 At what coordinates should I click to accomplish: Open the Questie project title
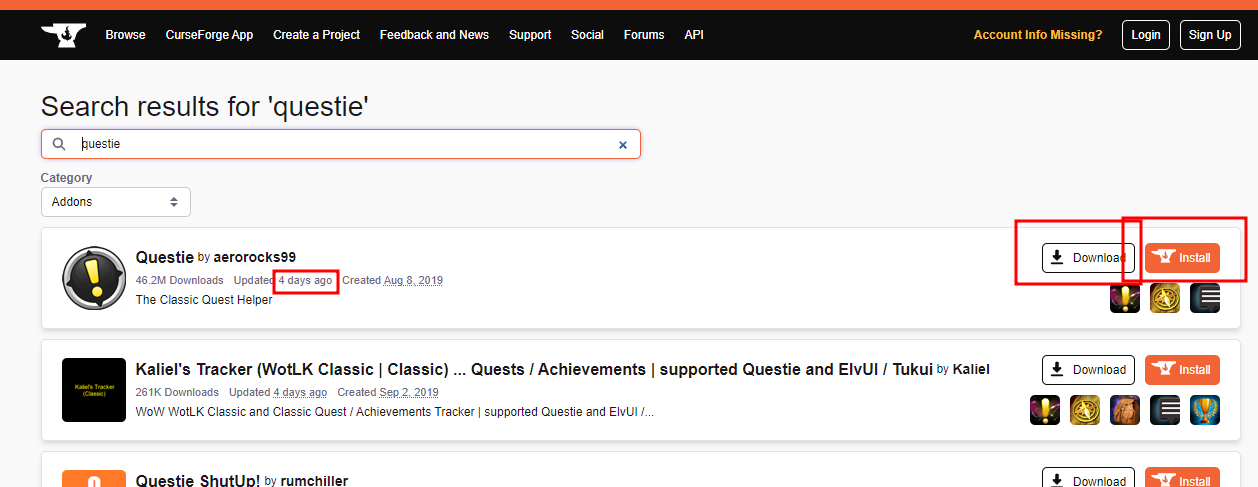pyautogui.click(x=165, y=257)
